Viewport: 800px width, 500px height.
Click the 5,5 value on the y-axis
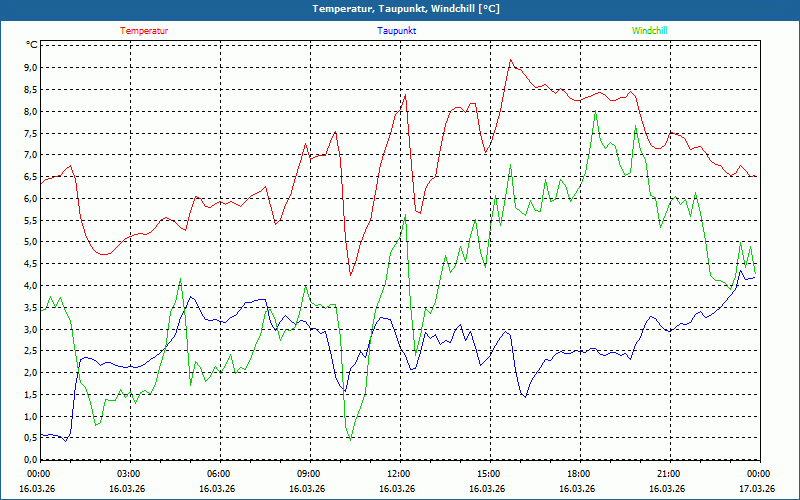click(x=30, y=220)
